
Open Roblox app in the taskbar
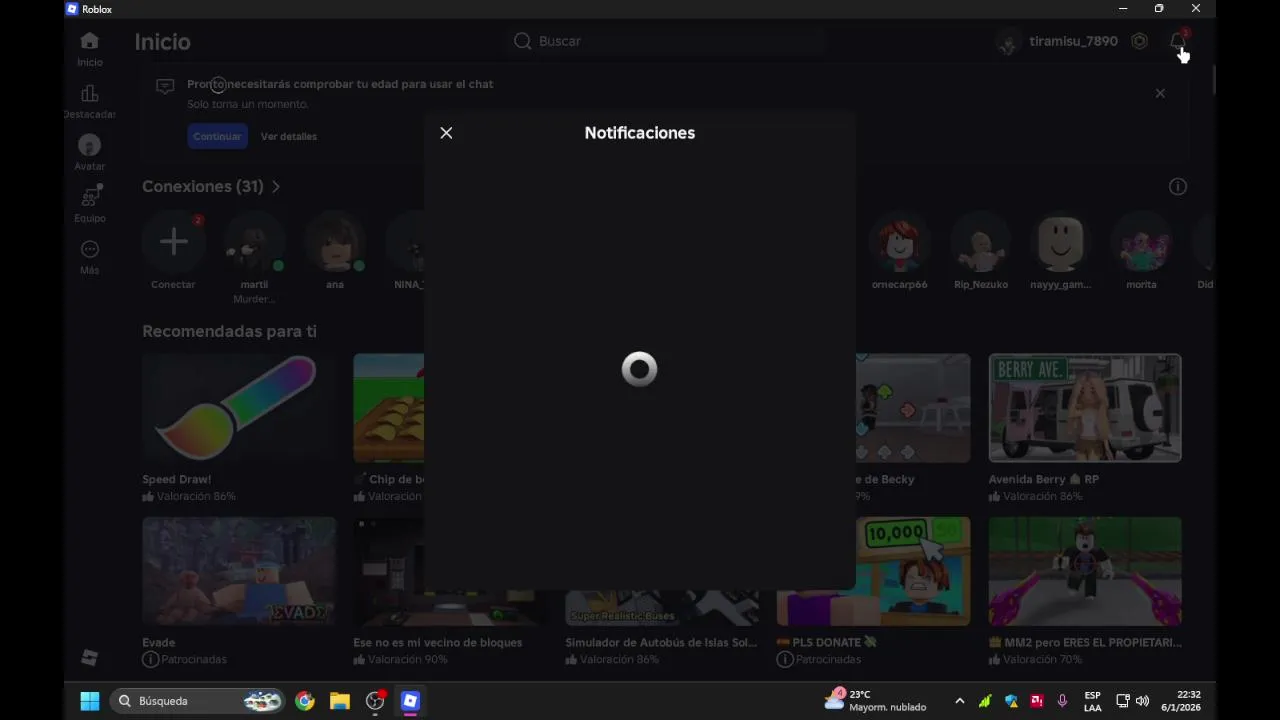[410, 701]
